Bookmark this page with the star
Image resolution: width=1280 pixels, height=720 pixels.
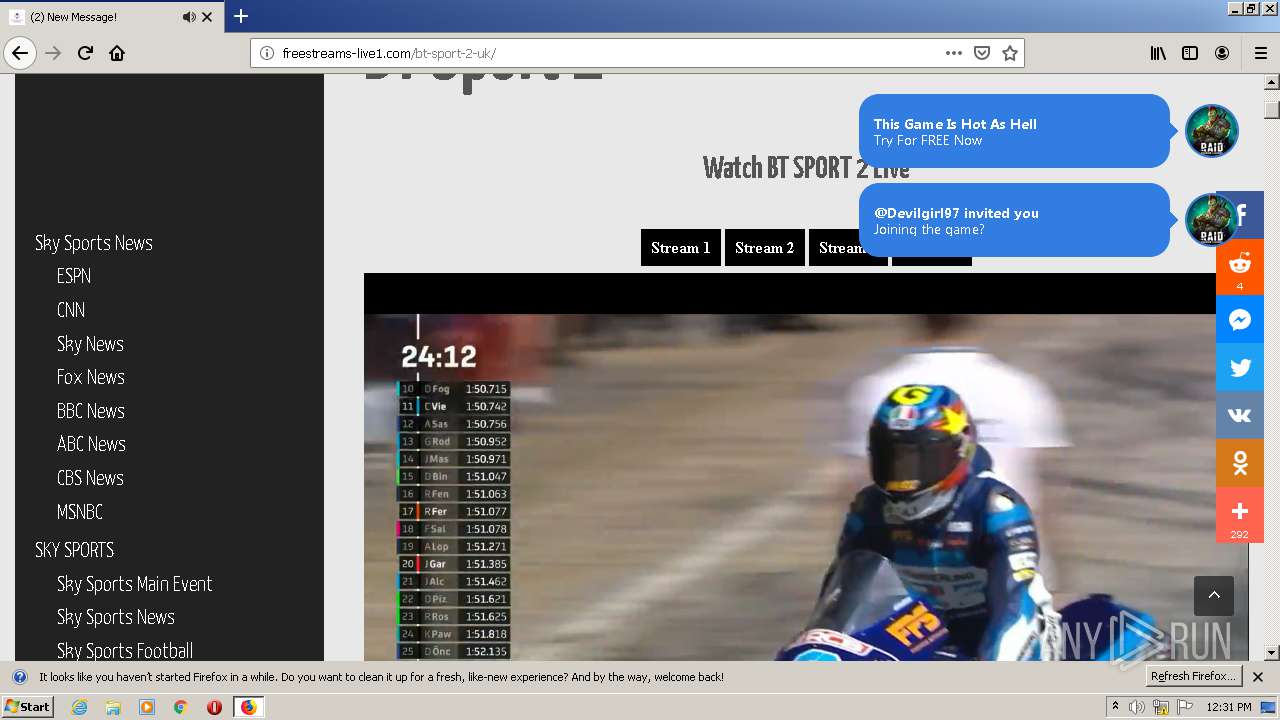click(x=1010, y=53)
